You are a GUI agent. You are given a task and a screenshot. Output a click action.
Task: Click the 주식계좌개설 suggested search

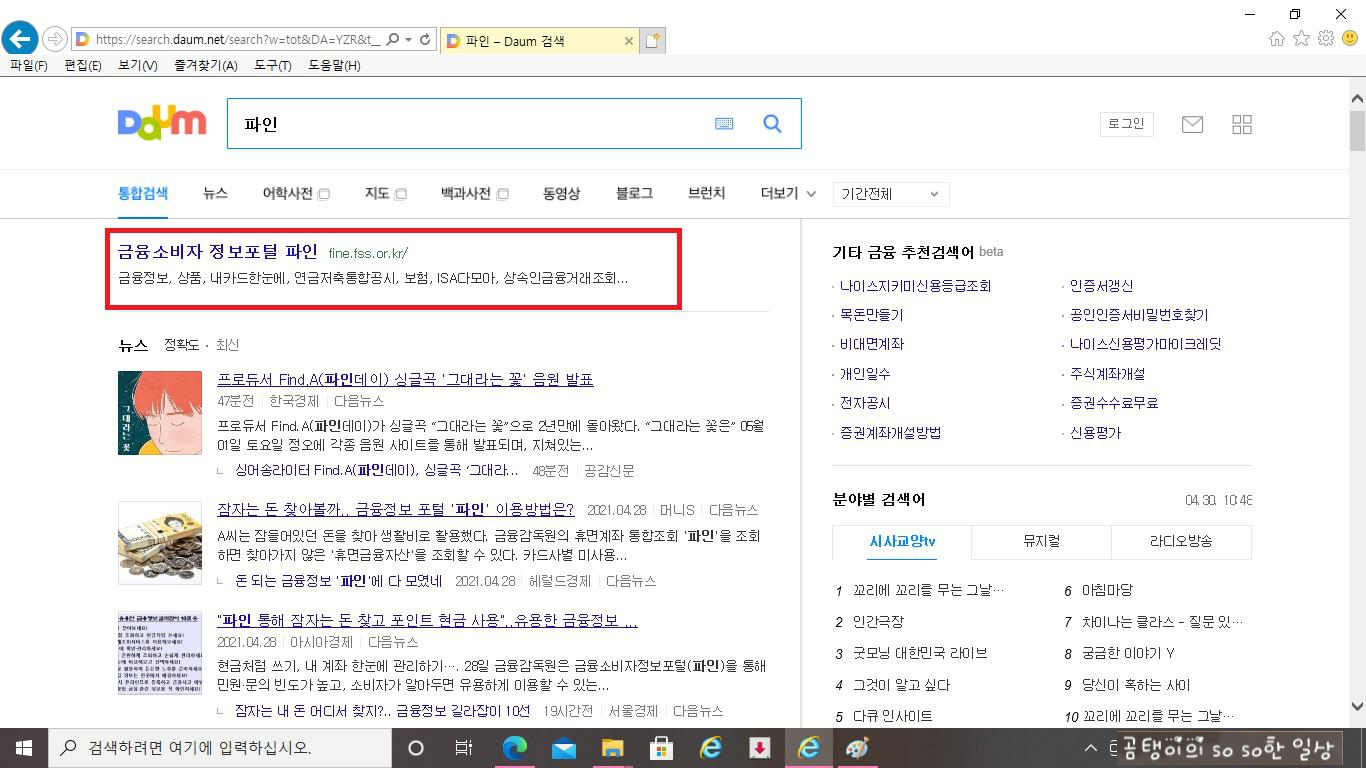pyautogui.click(x=1107, y=374)
